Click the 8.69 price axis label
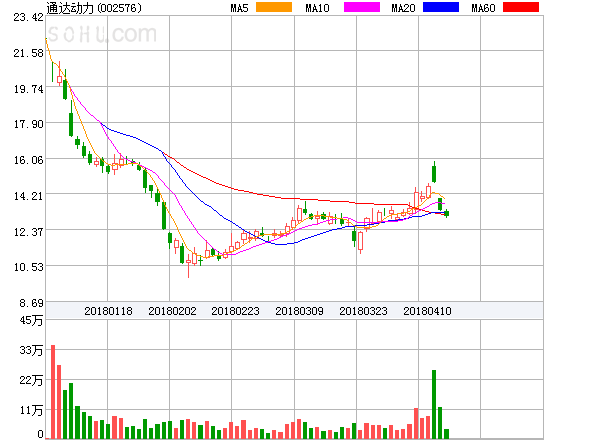This screenshot has width=600, height=440. (x=31, y=303)
